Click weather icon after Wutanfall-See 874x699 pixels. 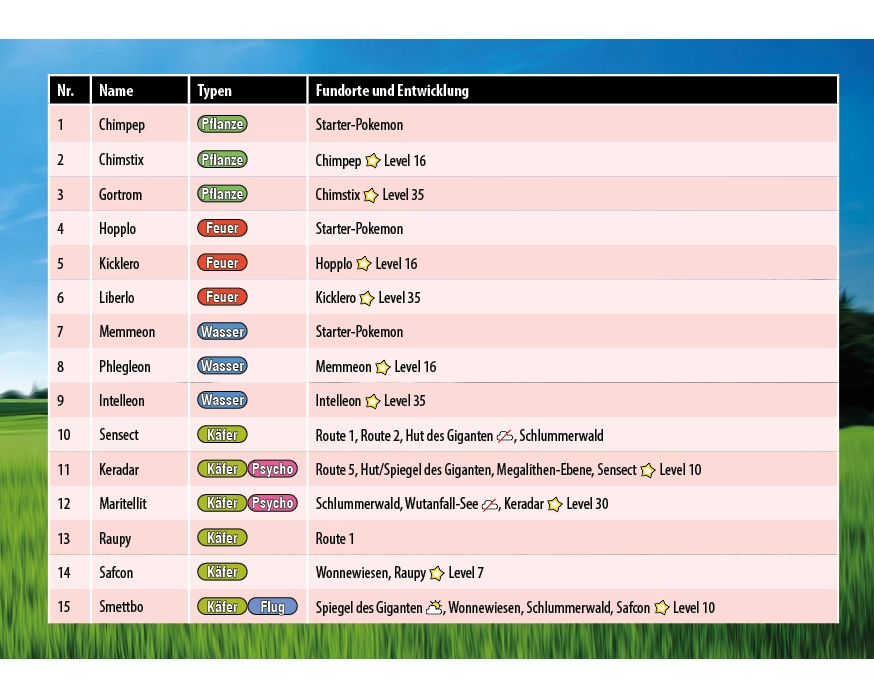click(x=489, y=504)
